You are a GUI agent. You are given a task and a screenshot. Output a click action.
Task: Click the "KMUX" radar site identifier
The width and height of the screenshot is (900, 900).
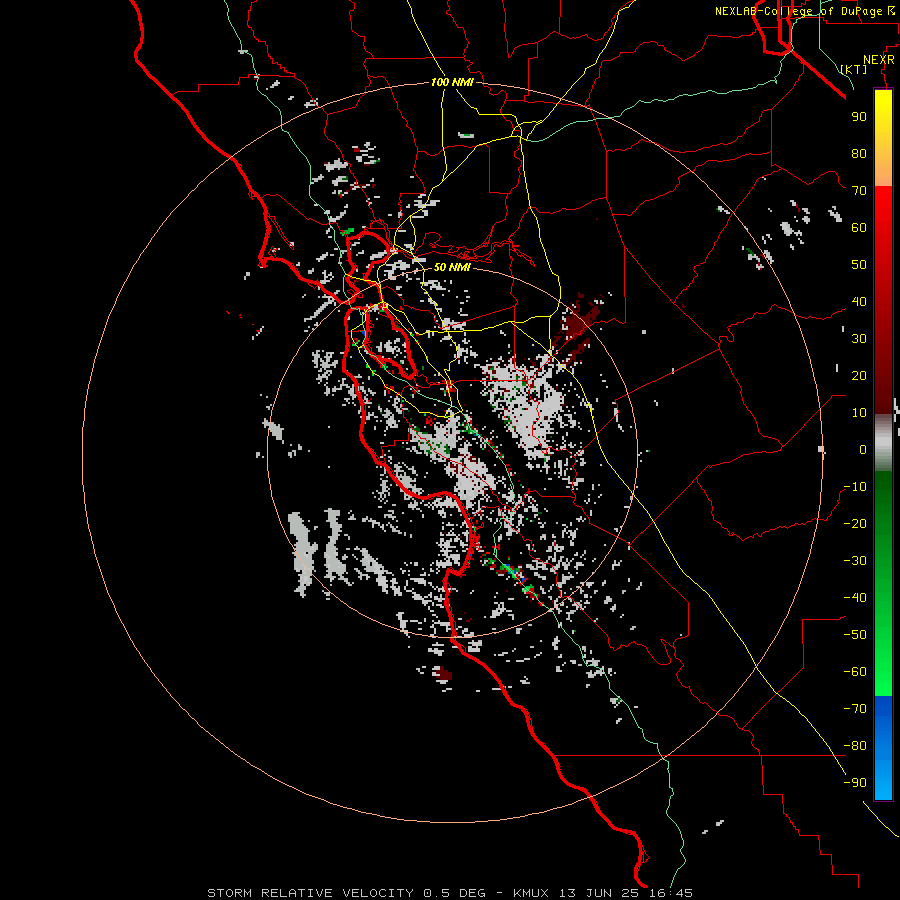pos(532,893)
